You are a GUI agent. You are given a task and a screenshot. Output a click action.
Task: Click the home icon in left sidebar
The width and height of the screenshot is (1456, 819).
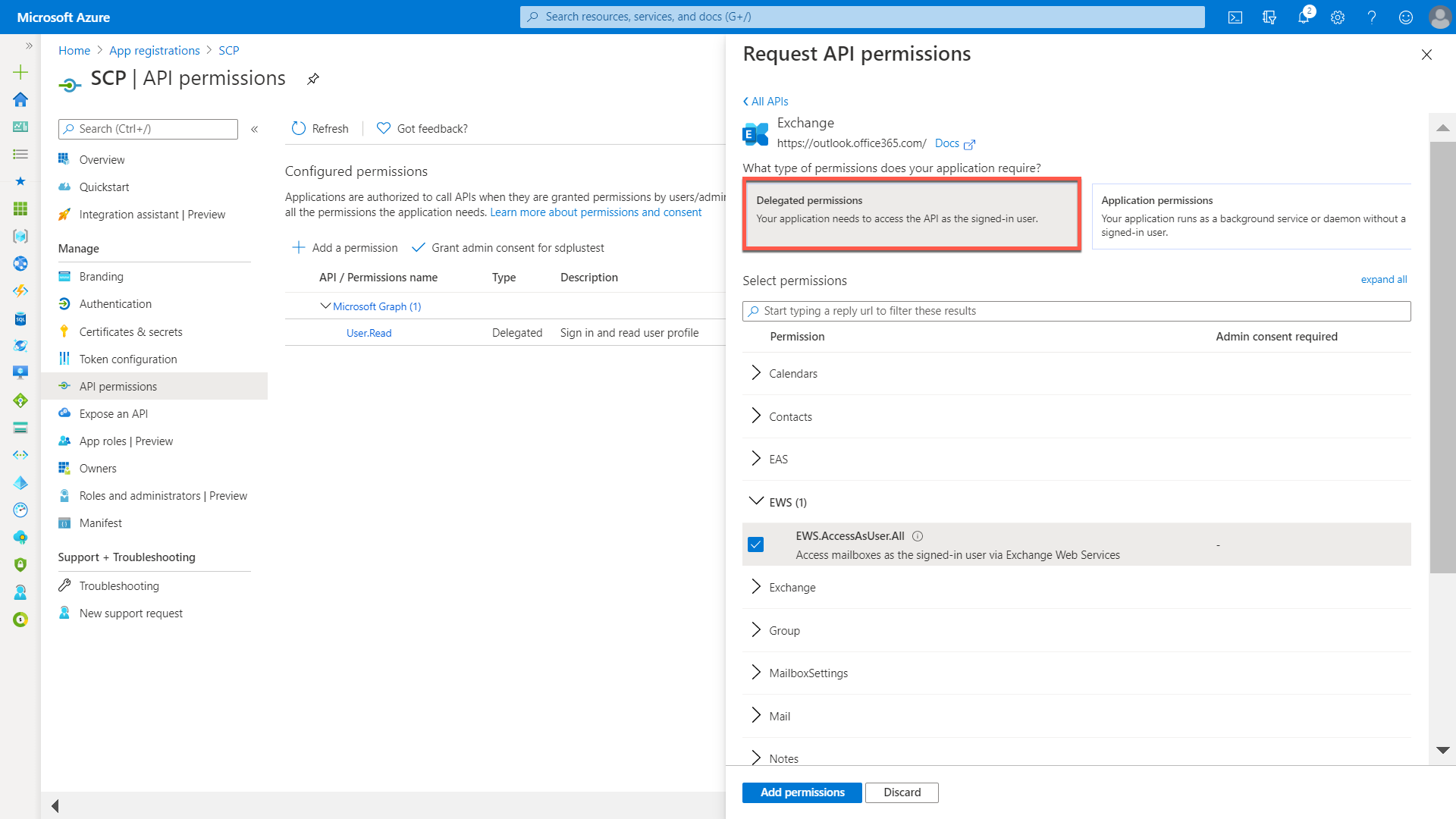(20, 99)
